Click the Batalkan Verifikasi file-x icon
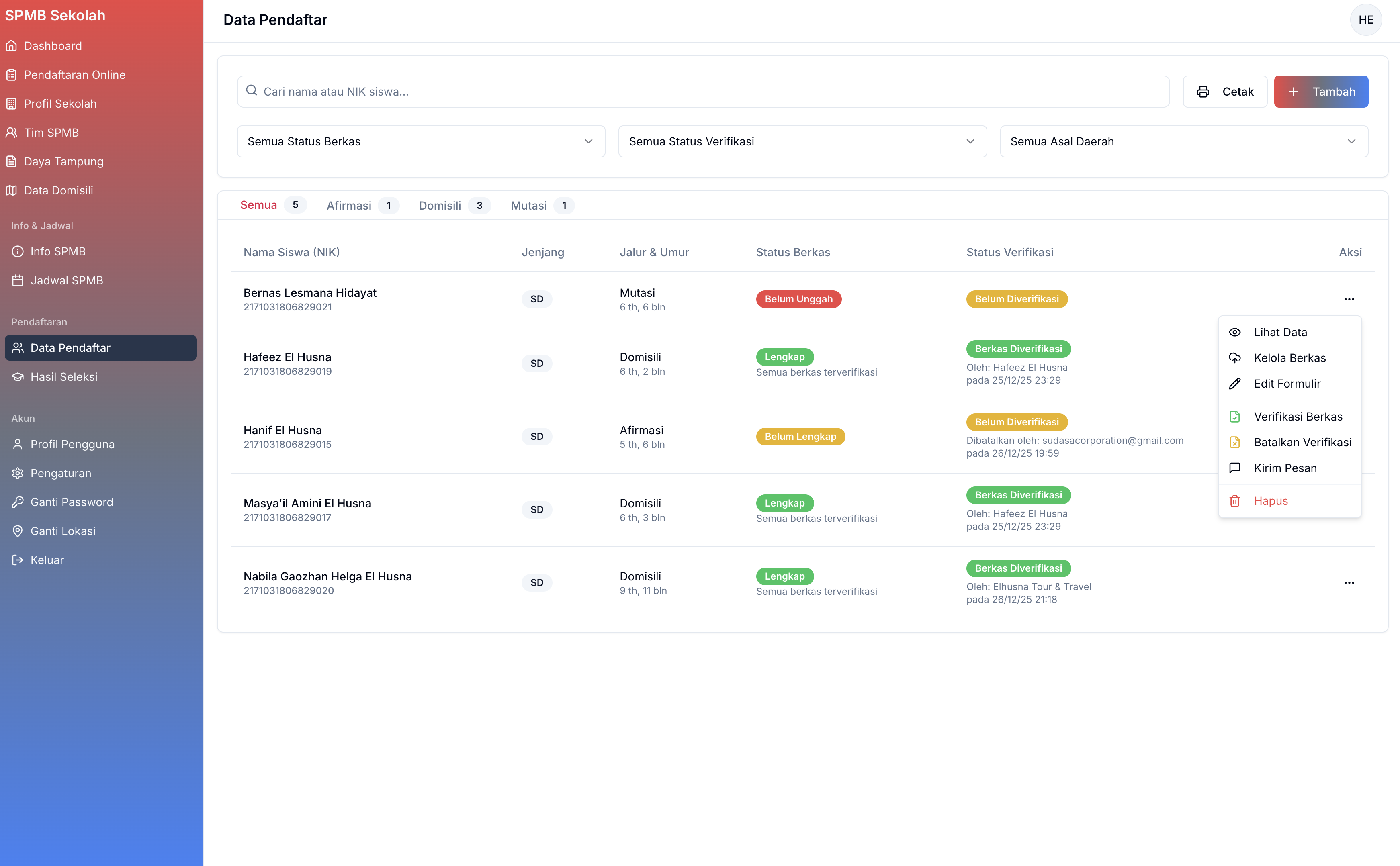Viewport: 1400px width, 866px height. tap(1234, 442)
